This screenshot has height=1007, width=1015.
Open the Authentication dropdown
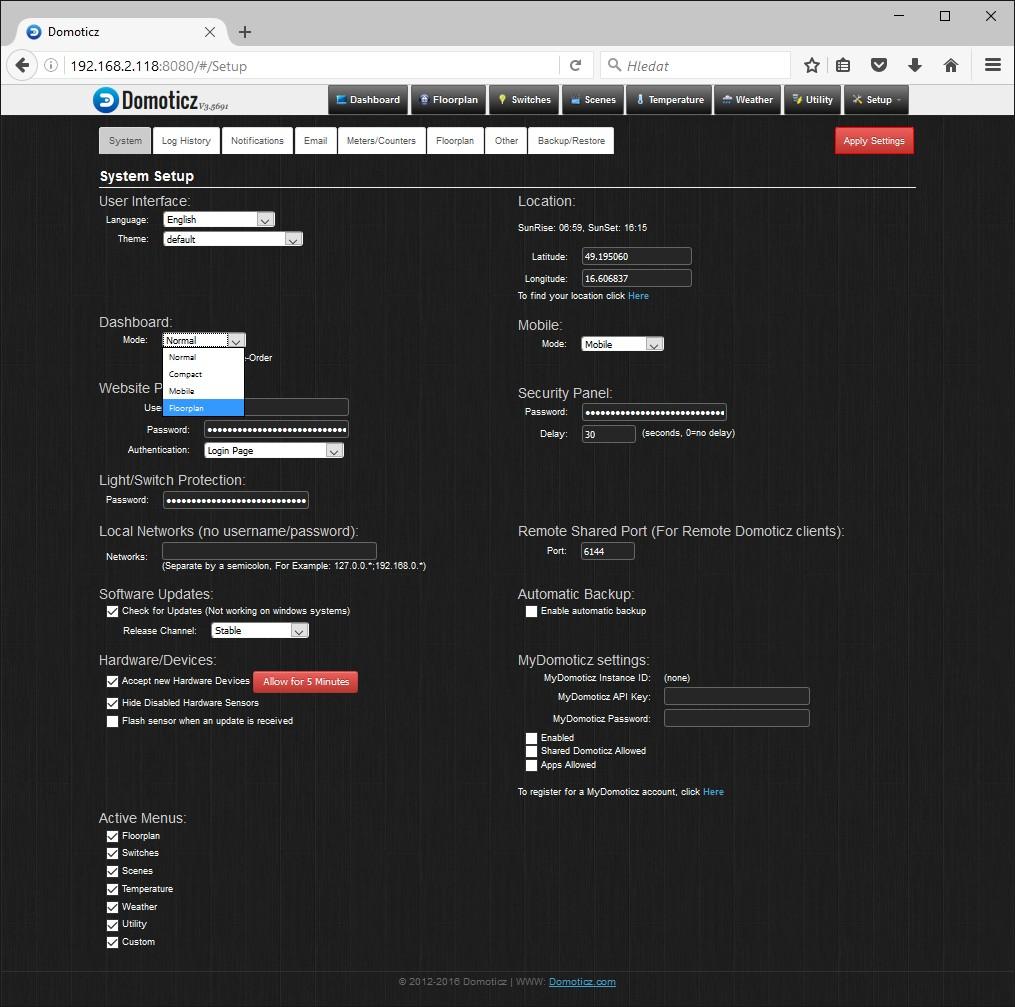(x=274, y=450)
